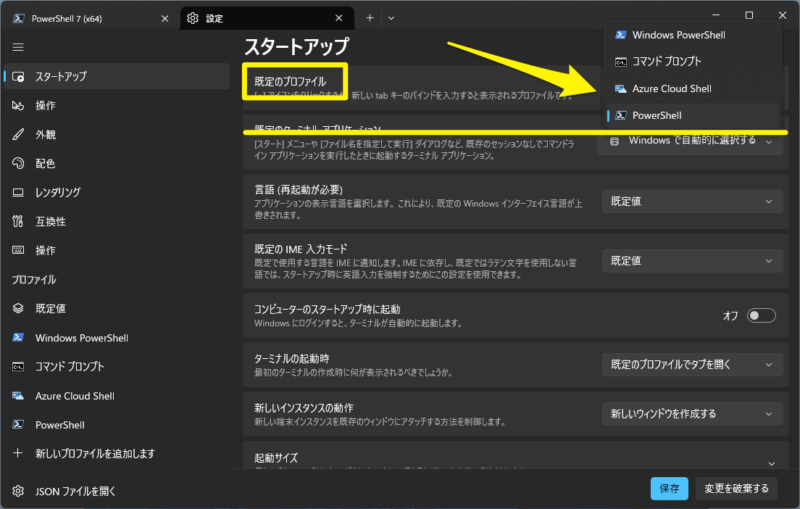Open コマンド プロンプト profile in sidebar

tap(116, 367)
